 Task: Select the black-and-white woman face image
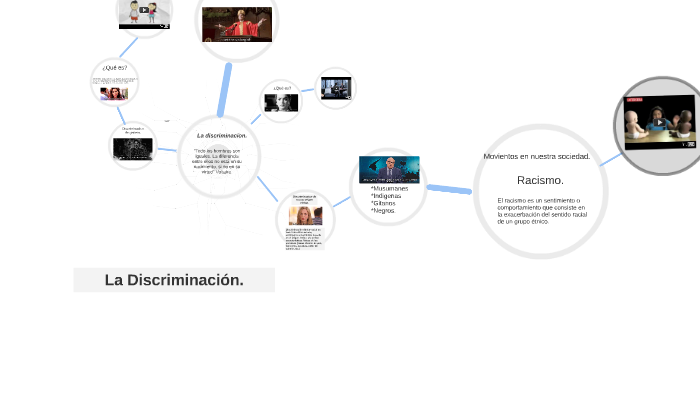click(x=281, y=103)
